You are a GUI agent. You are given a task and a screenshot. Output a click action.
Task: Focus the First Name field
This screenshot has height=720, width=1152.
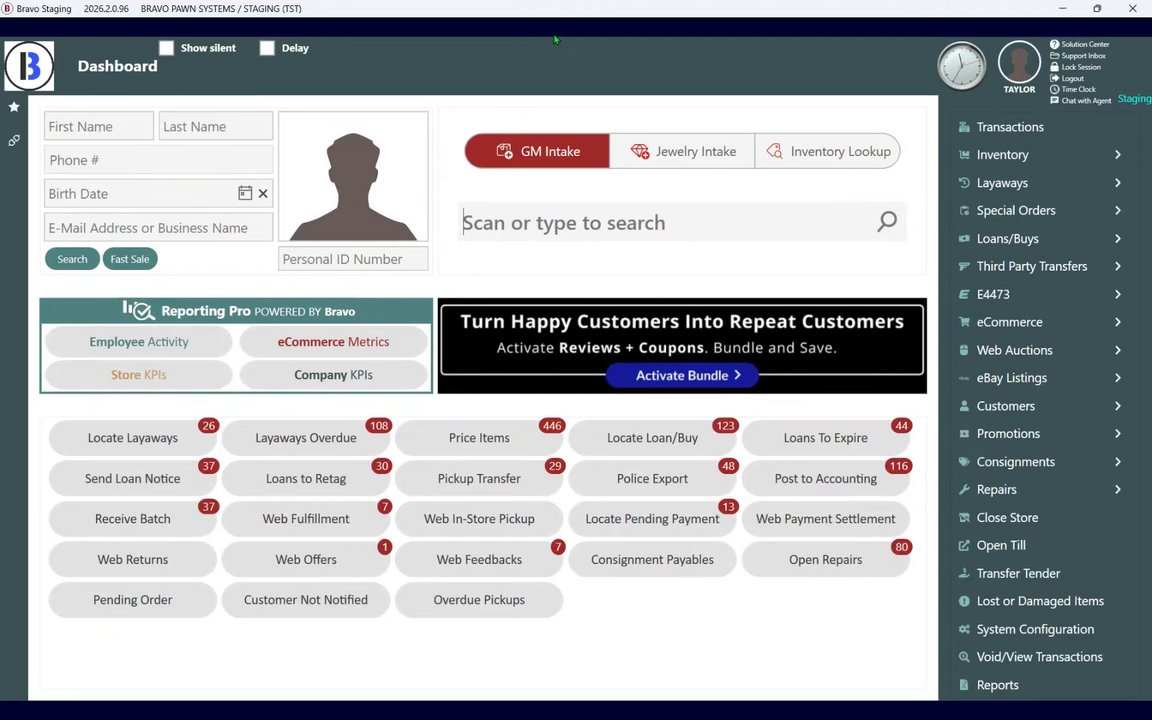point(99,126)
